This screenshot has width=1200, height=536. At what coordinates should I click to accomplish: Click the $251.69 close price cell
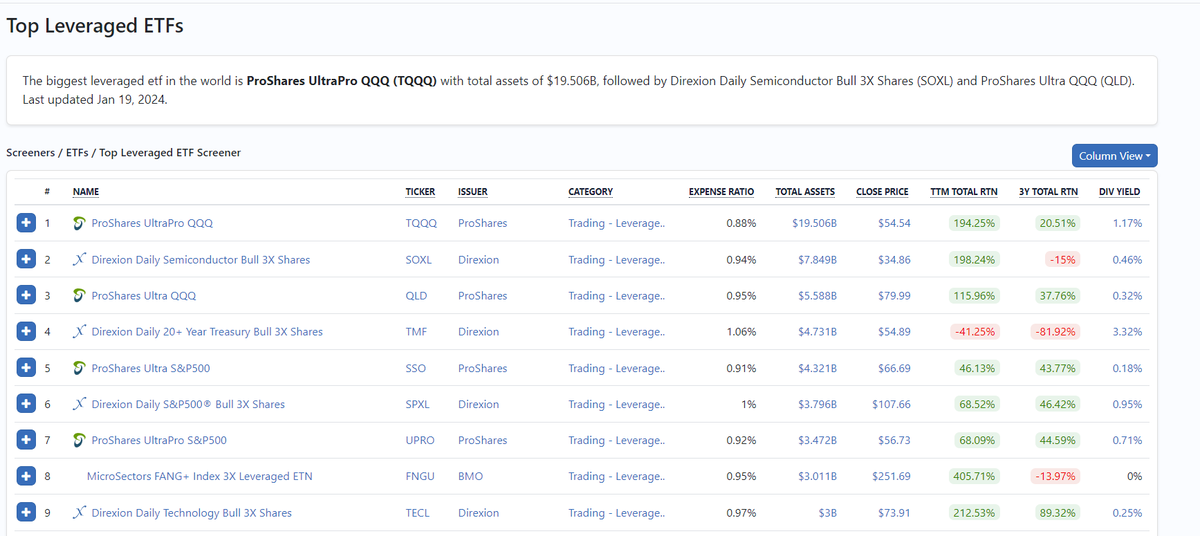pyautogui.click(x=890, y=476)
